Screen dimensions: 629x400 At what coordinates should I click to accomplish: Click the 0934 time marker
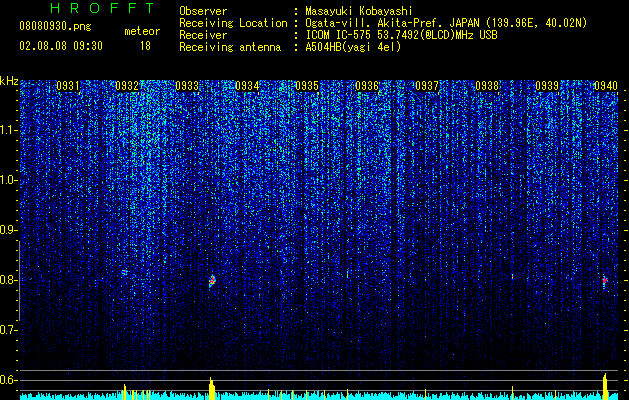point(247,86)
